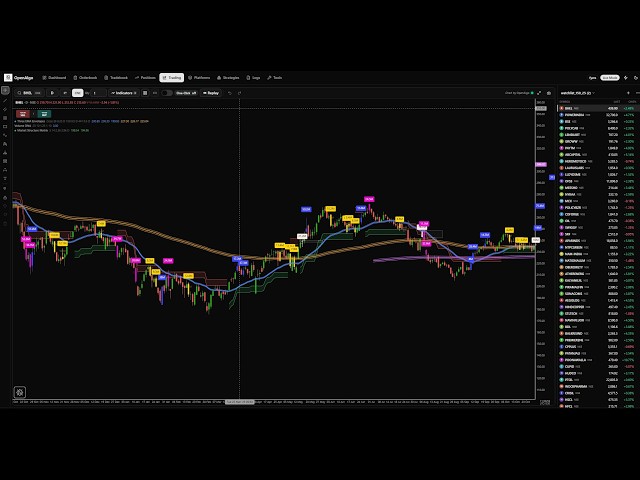Open the D timeframe selector

click(52, 93)
